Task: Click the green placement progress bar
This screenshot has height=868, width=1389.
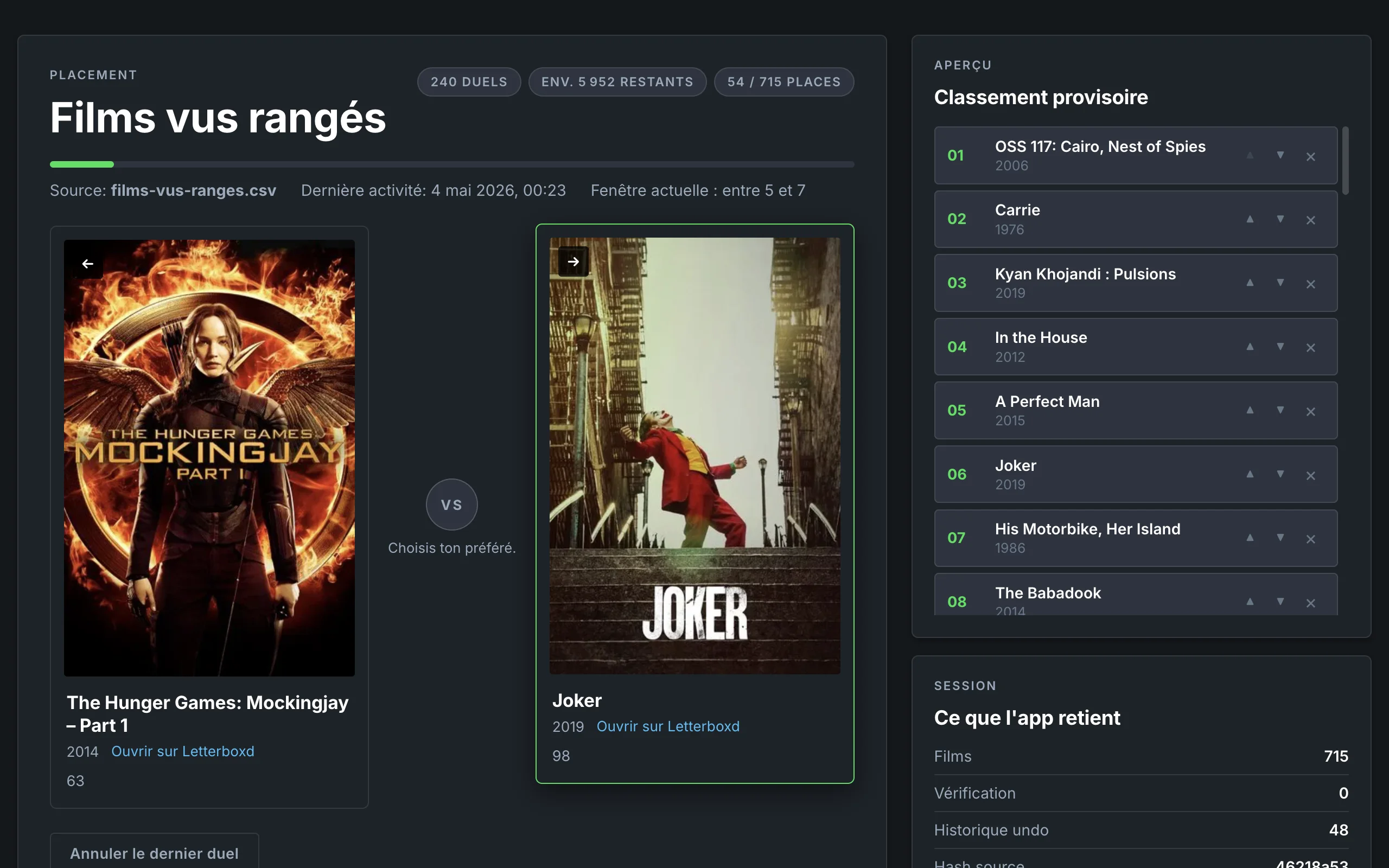Action: (x=82, y=164)
